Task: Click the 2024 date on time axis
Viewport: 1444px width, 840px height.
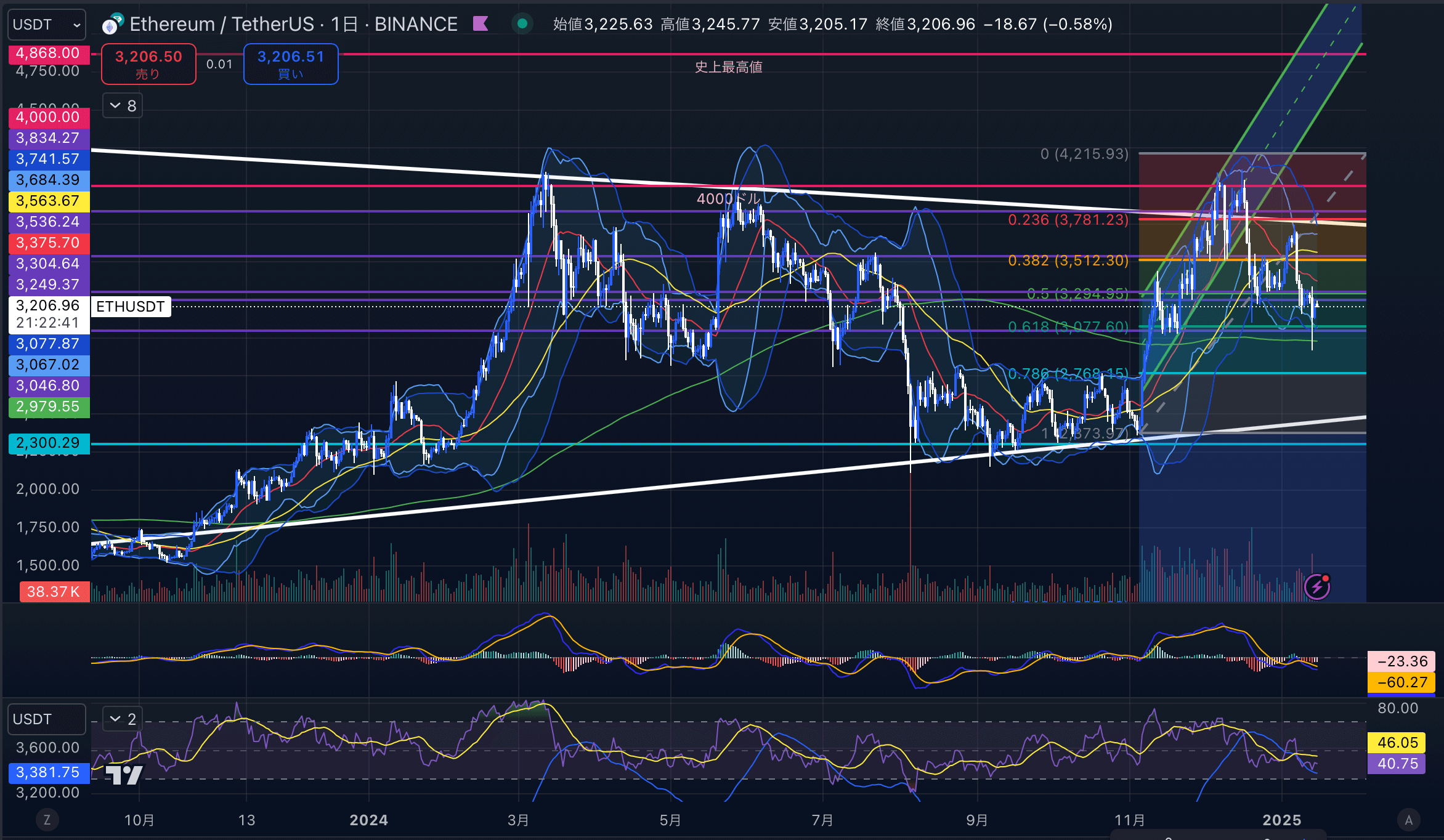Action: (x=368, y=820)
